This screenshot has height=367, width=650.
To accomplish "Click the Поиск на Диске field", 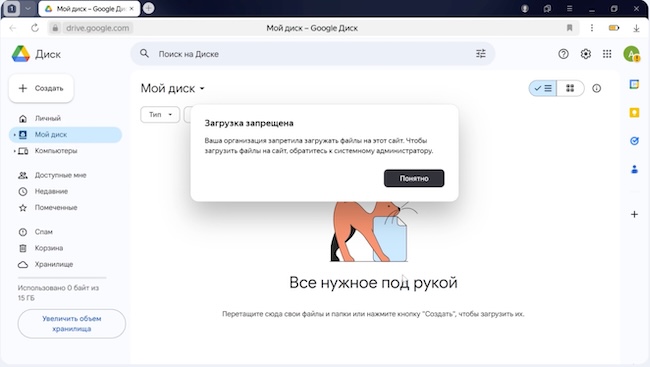I will 313,53.
